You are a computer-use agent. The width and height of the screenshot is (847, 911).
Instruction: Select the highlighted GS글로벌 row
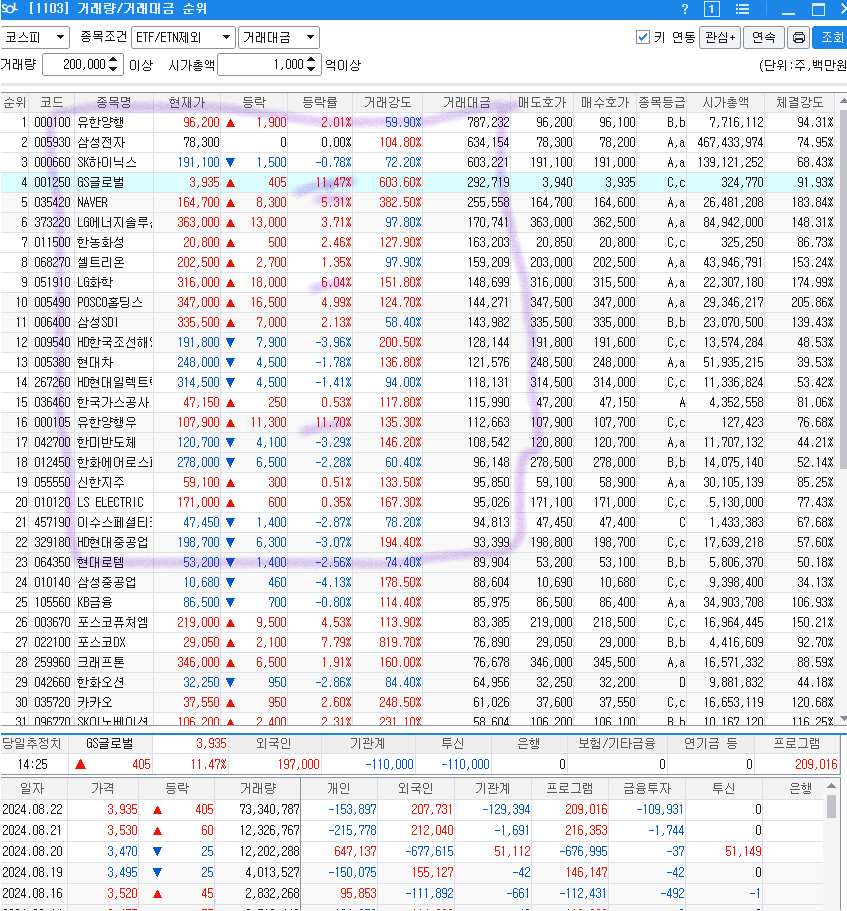click(x=418, y=182)
